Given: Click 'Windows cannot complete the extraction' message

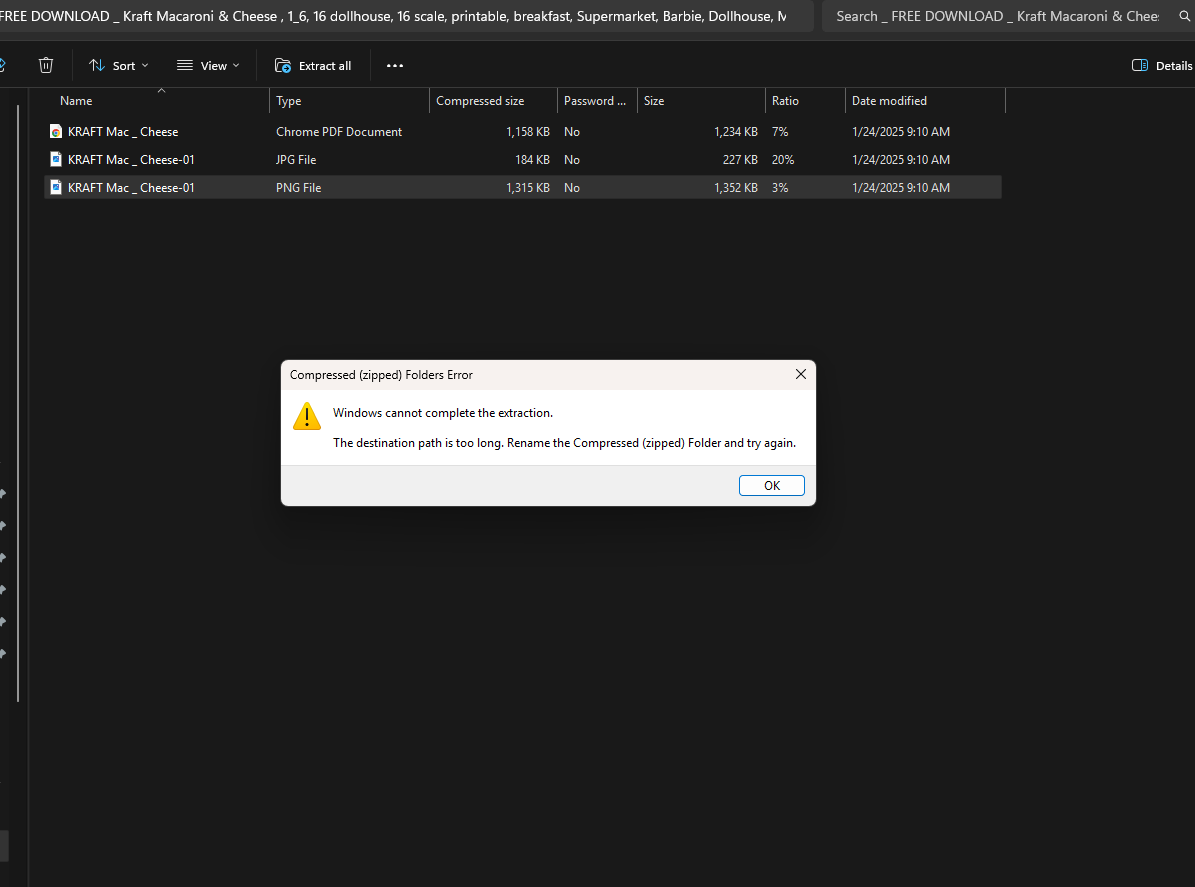Looking at the screenshot, I should coord(443,413).
